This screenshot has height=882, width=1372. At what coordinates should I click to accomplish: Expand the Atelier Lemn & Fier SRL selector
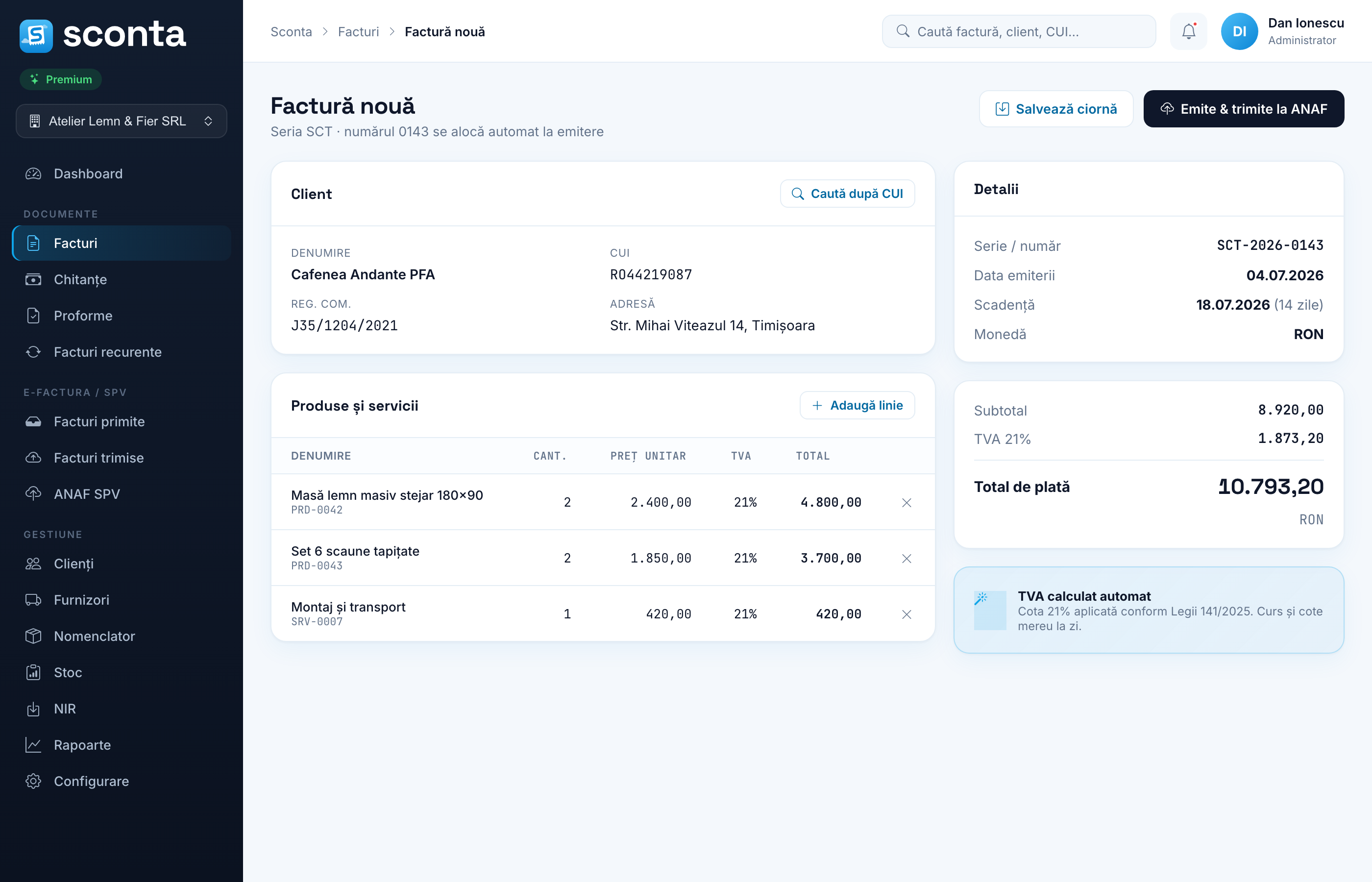coord(122,121)
